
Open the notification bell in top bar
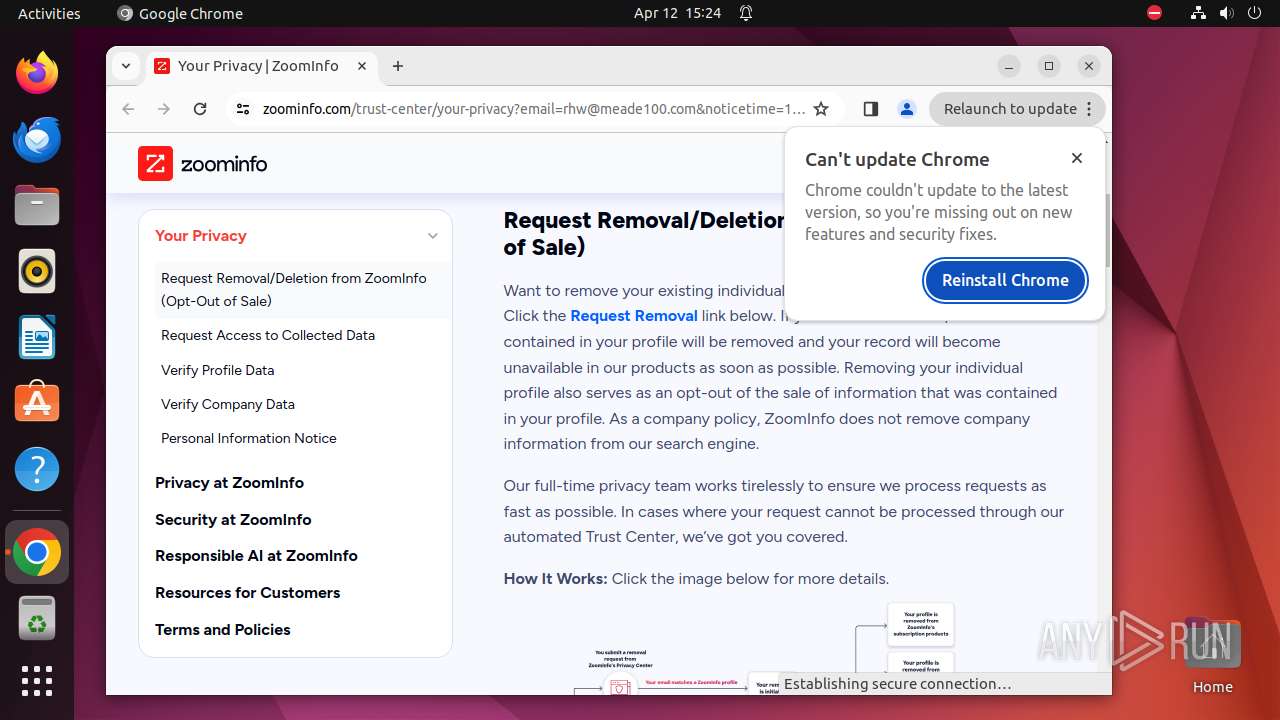746,13
